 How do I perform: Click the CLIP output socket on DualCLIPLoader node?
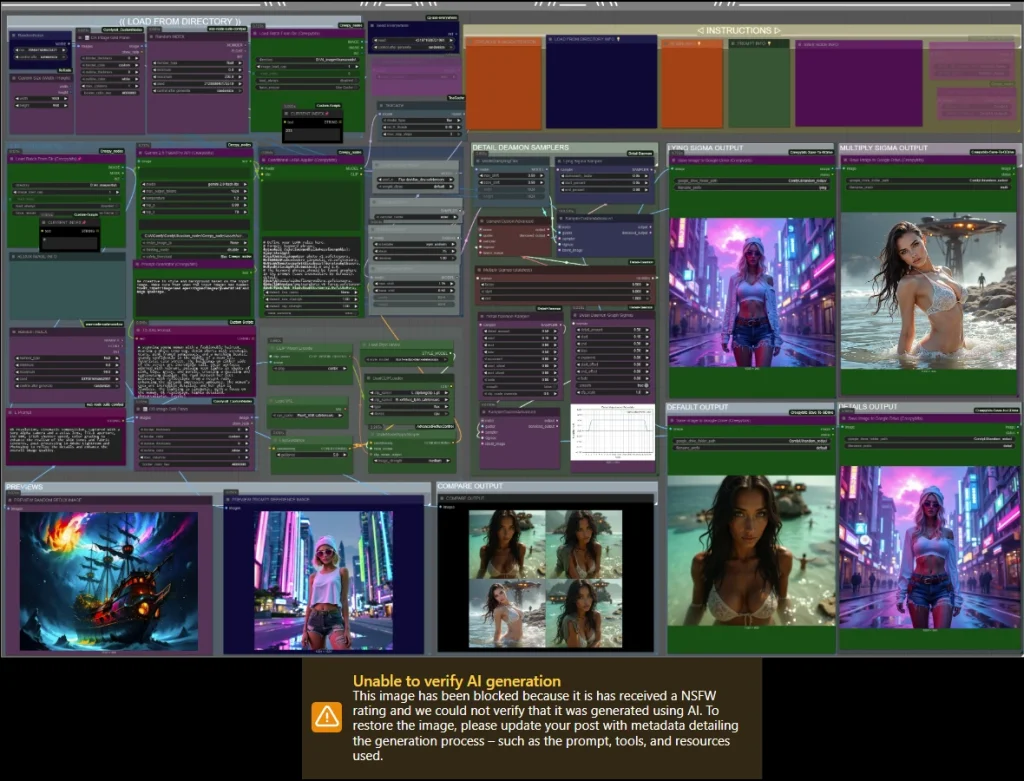tap(451, 386)
